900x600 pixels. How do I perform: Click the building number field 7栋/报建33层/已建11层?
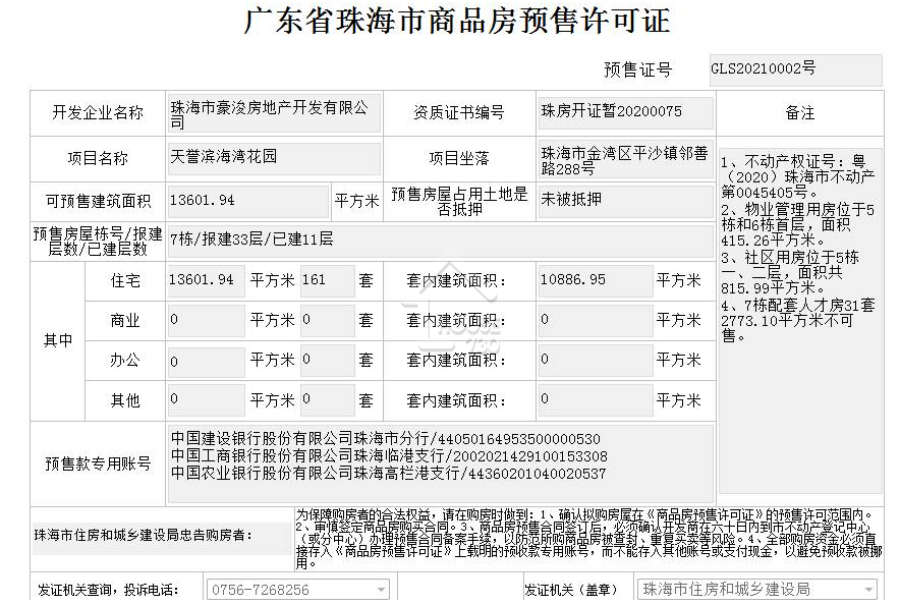(440, 241)
